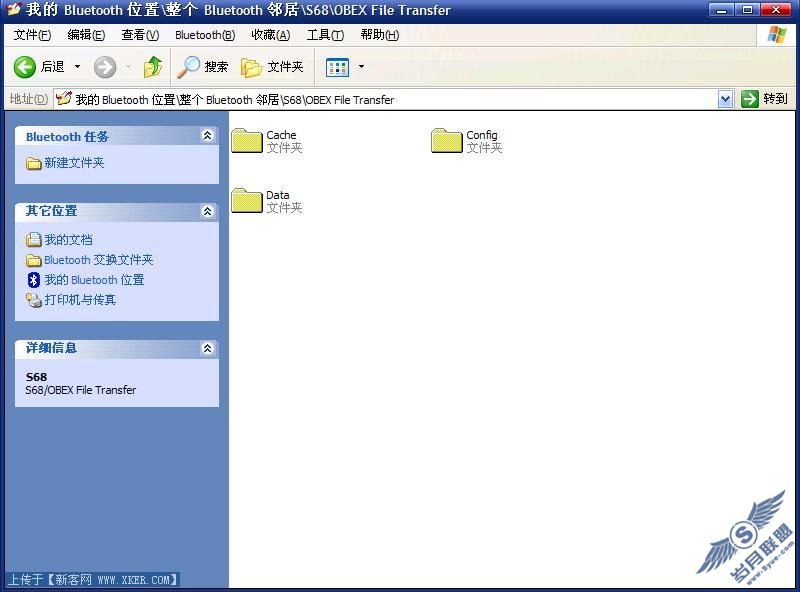Click the Config folder name

point(482,135)
